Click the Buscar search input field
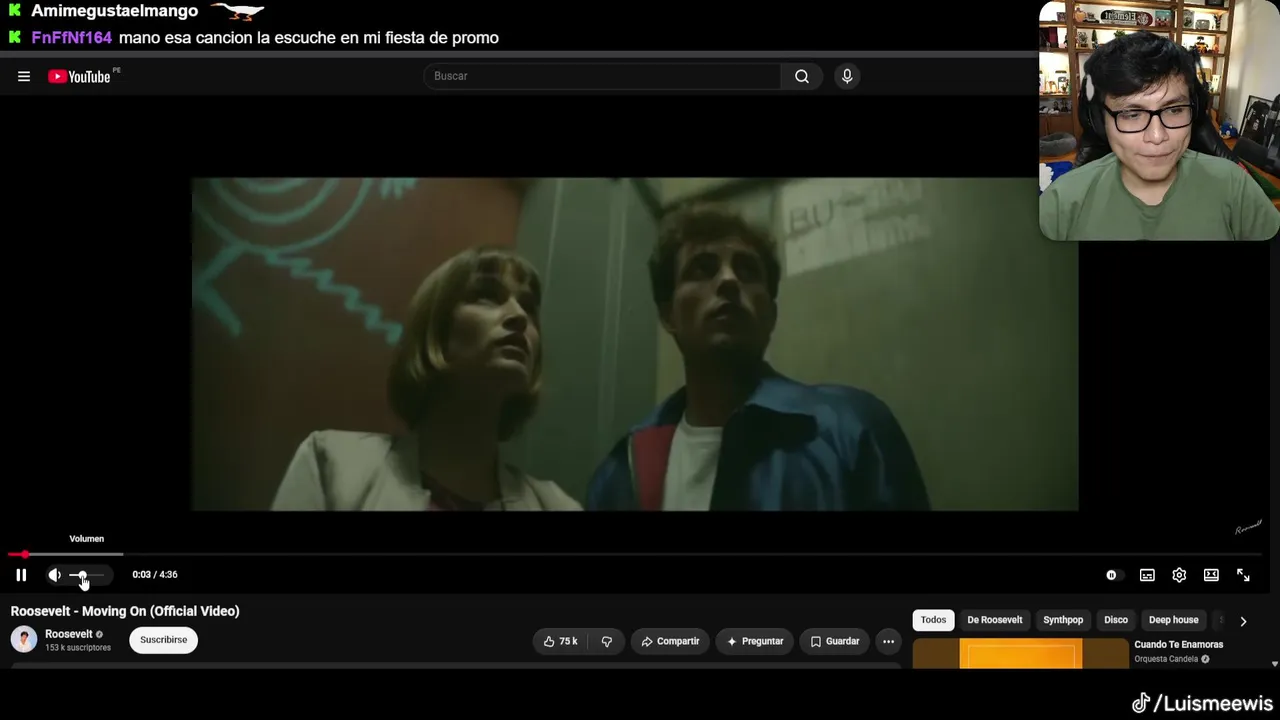The height and width of the screenshot is (720, 1280). tap(605, 76)
